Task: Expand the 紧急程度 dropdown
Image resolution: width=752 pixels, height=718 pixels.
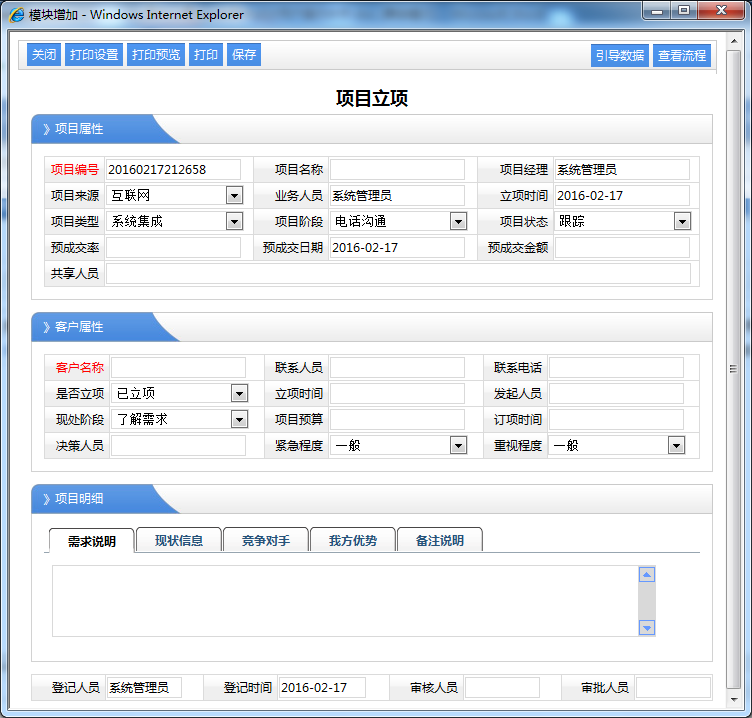Action: pyautogui.click(x=458, y=446)
